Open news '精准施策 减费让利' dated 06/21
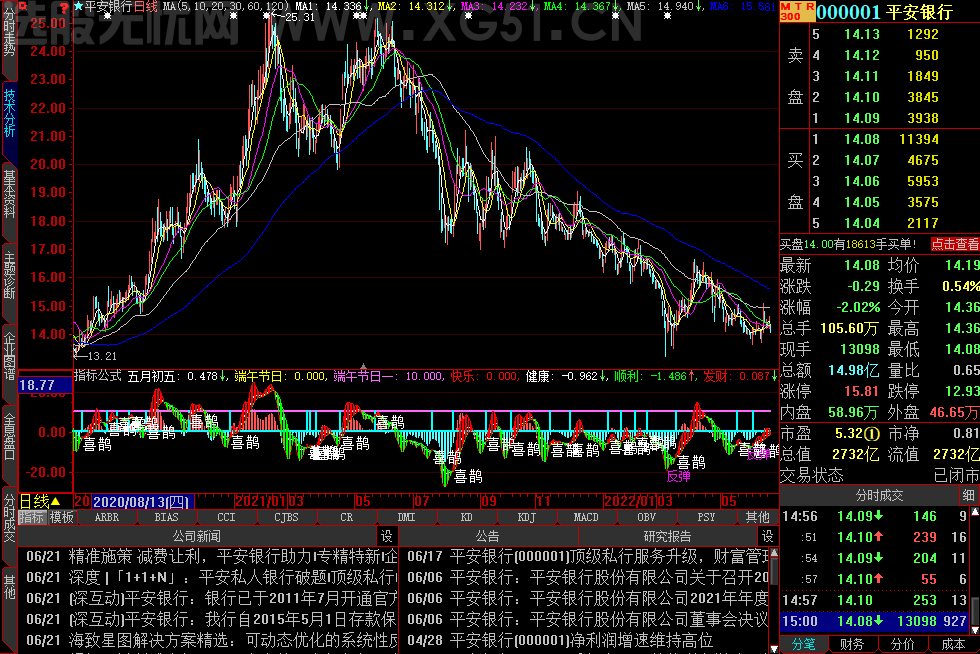Viewport: 980px width, 654px height. 211,556
